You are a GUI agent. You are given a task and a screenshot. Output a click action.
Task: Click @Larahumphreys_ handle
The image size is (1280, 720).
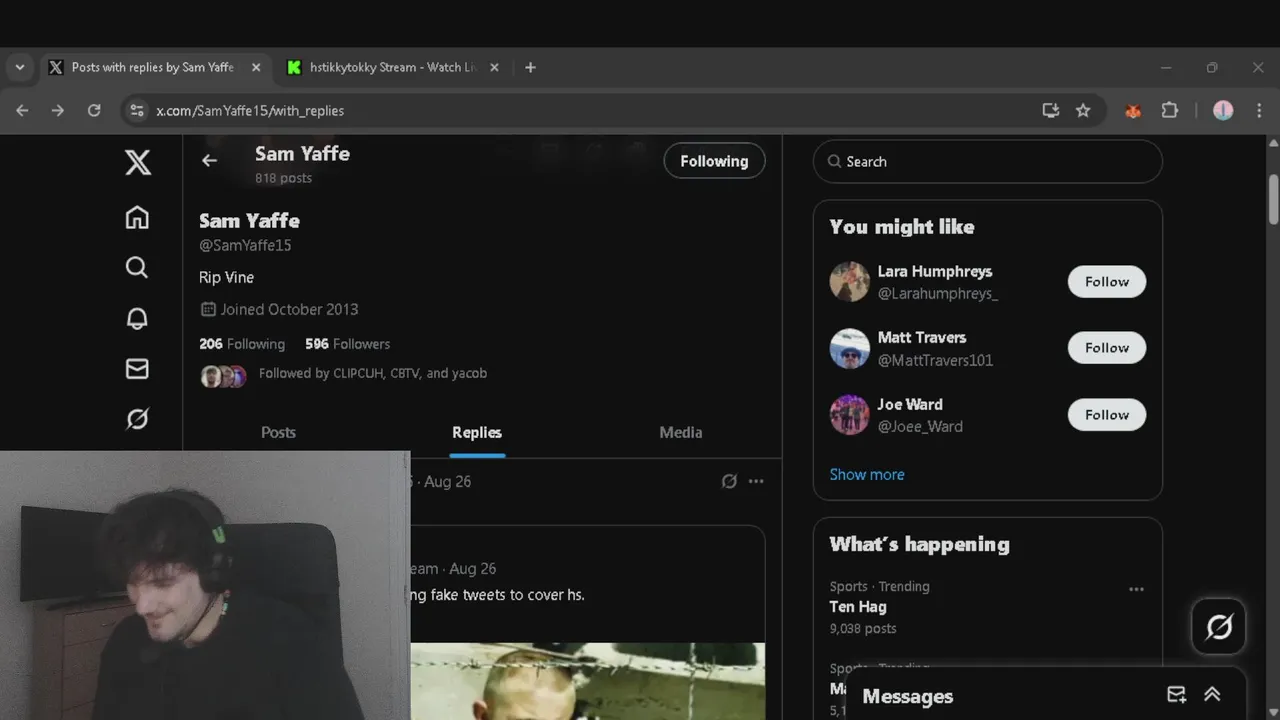pos(937,293)
